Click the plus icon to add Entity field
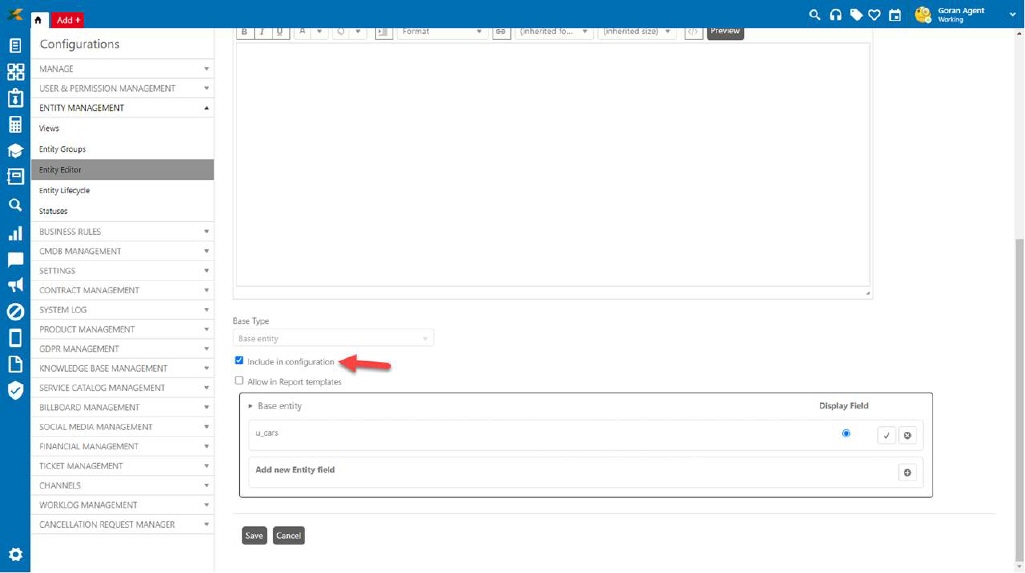 907,473
